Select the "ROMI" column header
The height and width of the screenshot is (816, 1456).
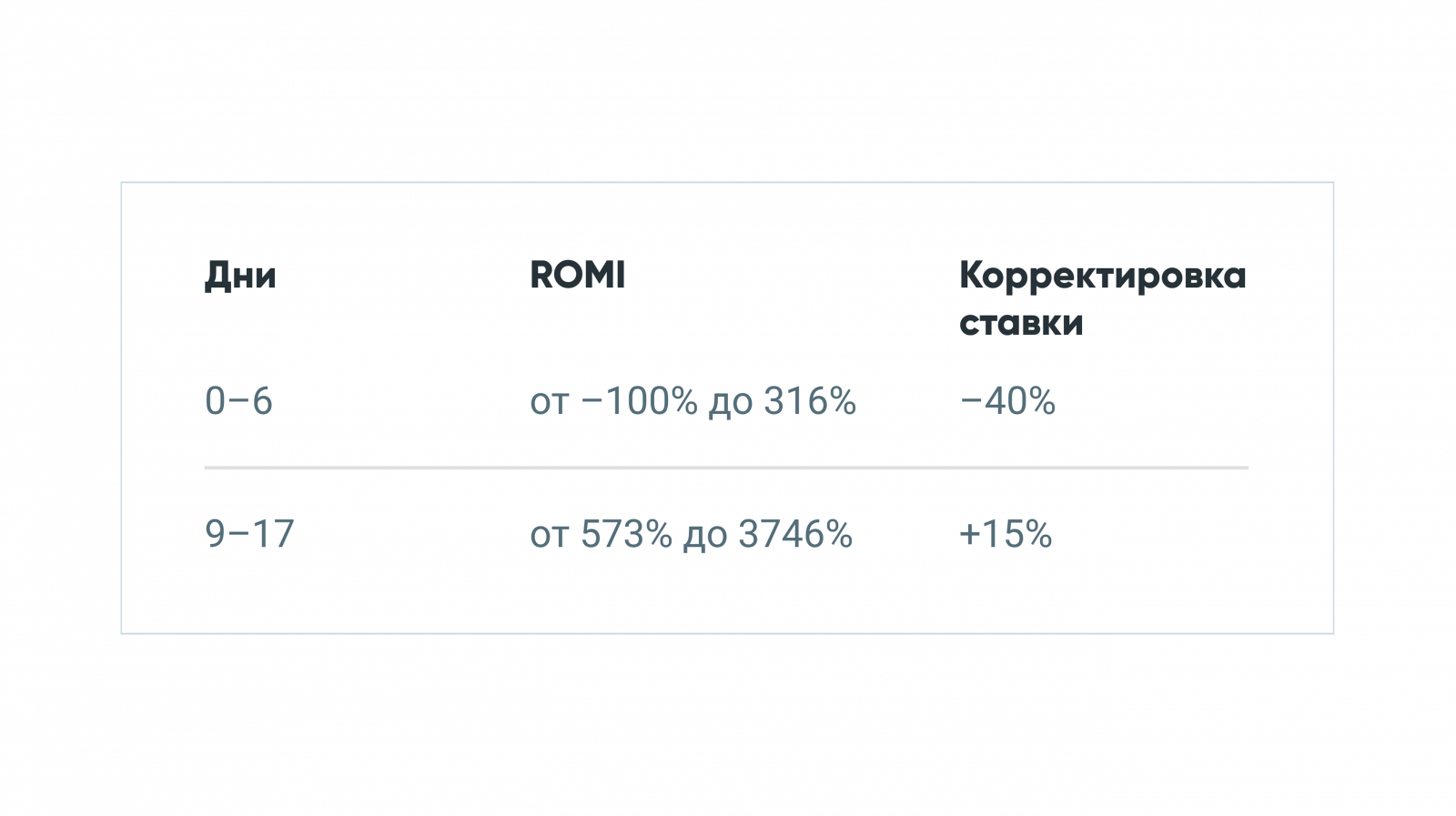(577, 276)
